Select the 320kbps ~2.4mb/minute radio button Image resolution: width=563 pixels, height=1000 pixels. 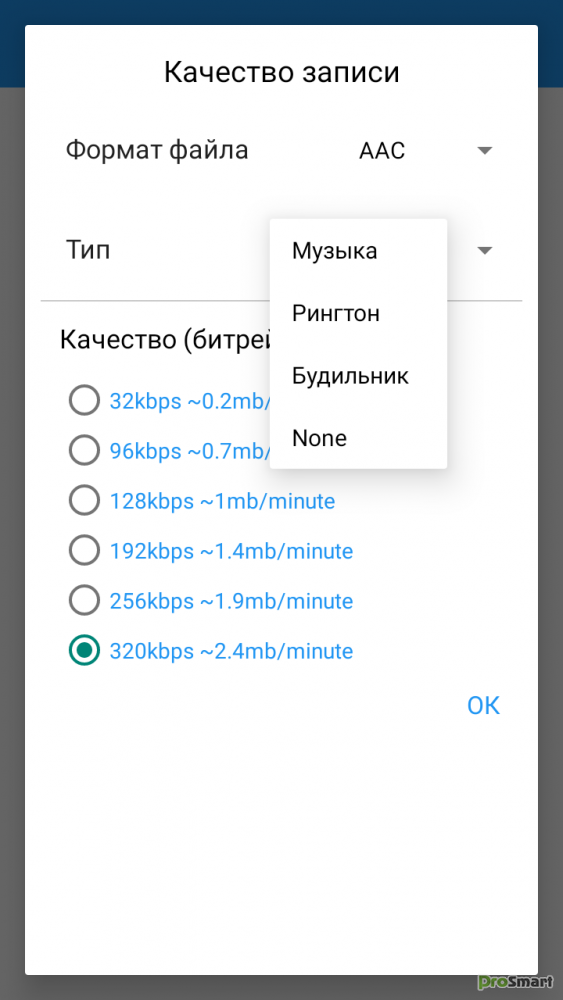tap(84, 651)
